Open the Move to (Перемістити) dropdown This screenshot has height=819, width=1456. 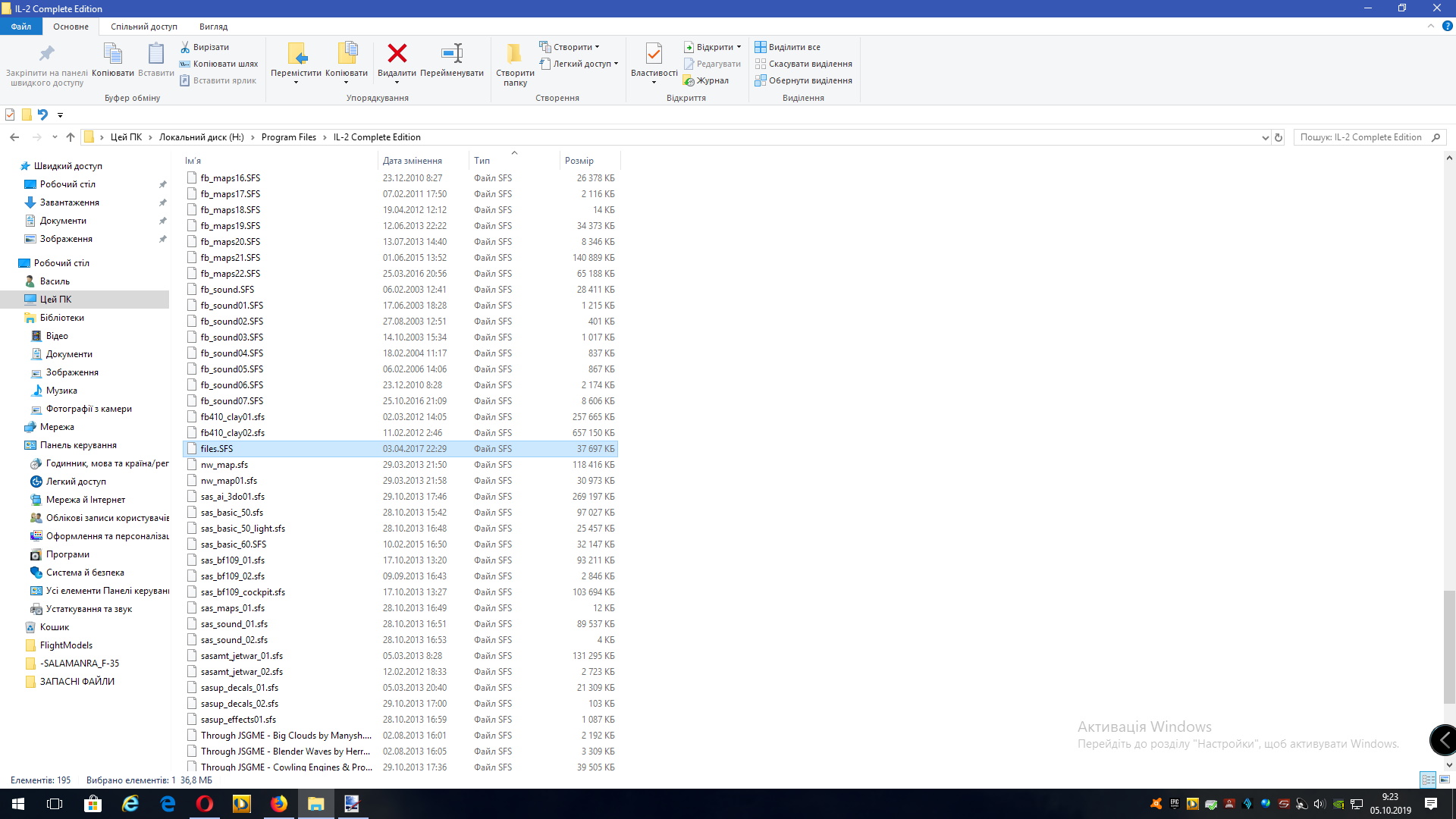[x=296, y=82]
